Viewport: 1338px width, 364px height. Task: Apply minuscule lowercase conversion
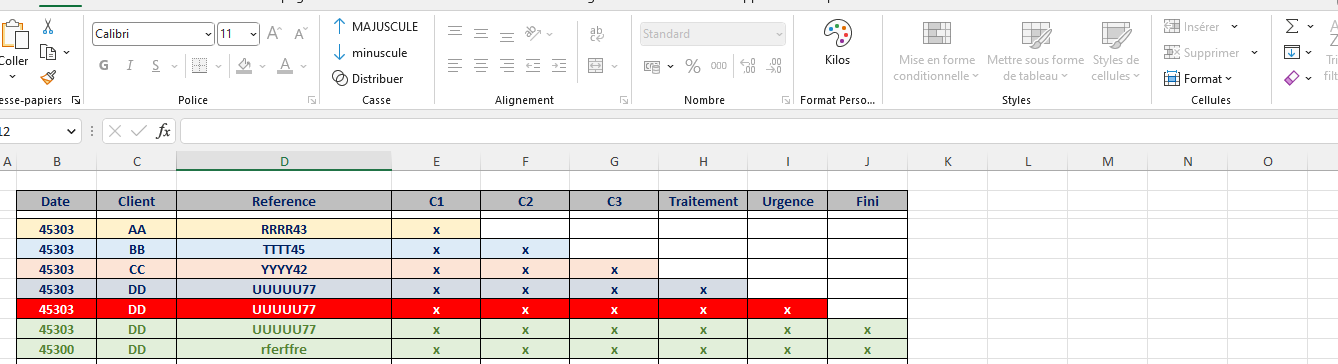coord(370,52)
